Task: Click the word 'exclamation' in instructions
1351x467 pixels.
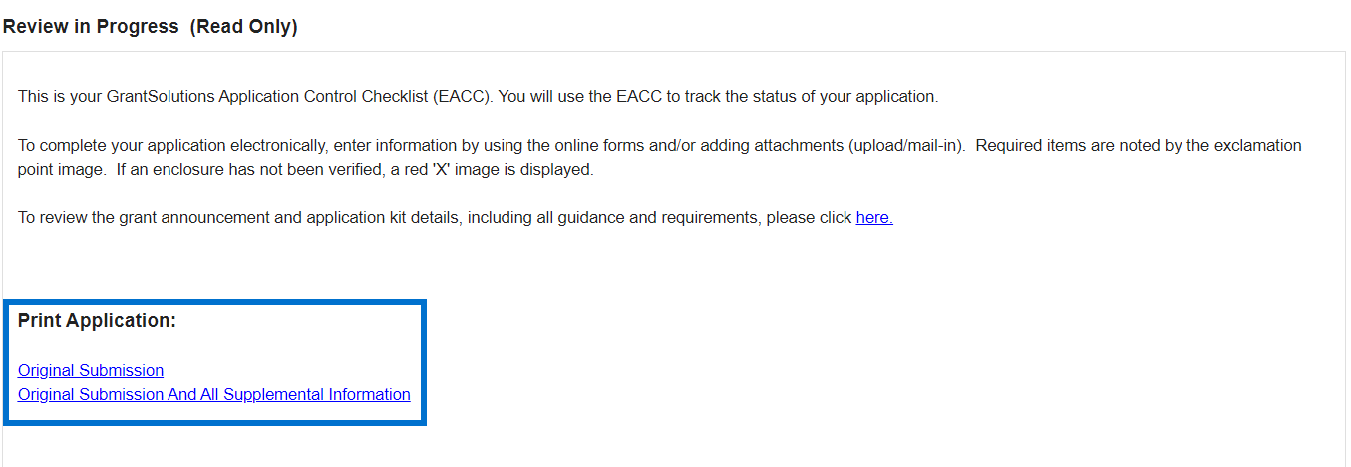Action: click(x=1260, y=146)
